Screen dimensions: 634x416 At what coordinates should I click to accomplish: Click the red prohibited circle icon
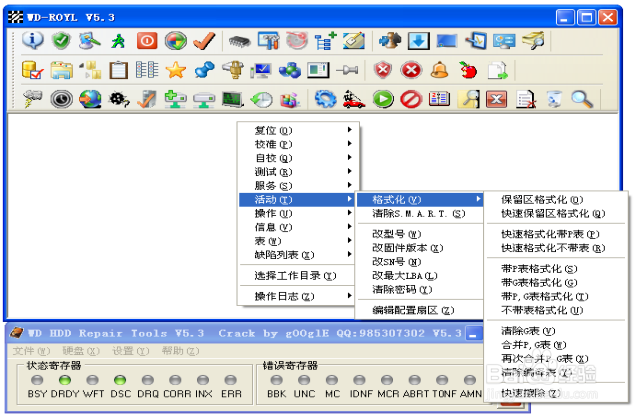(x=411, y=99)
